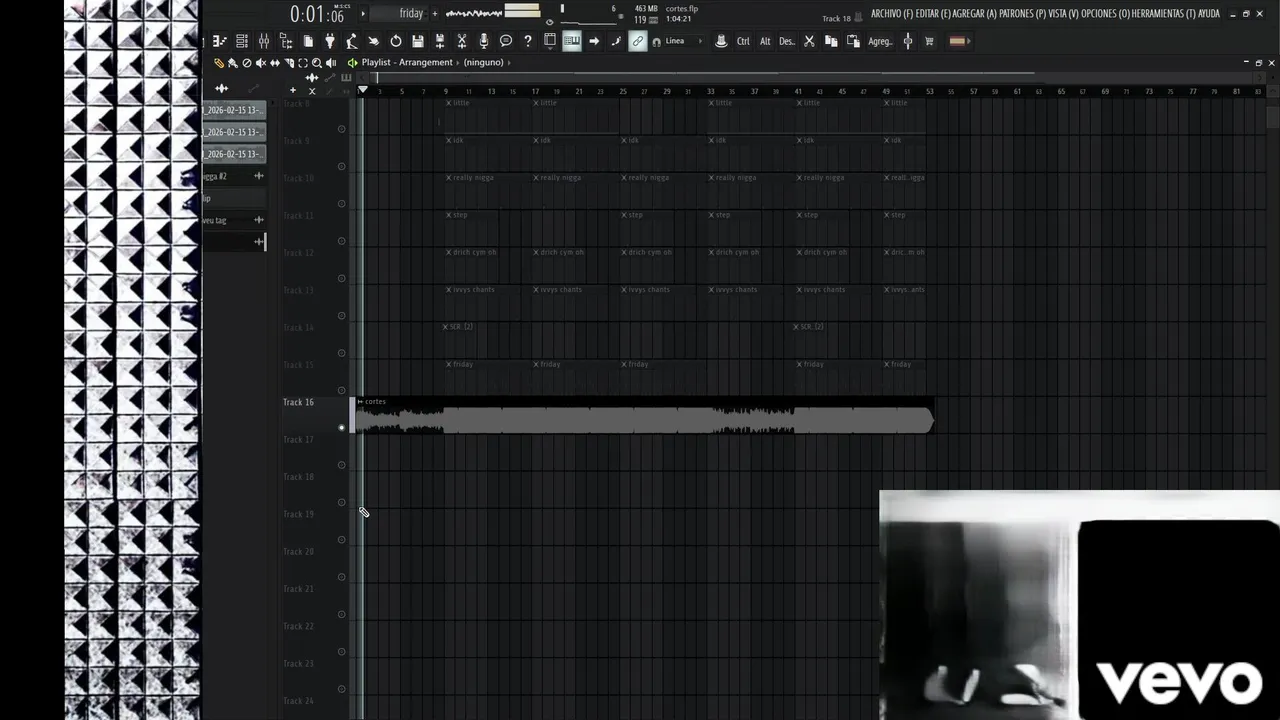Open the PATRONES (P) menu
This screenshot has height=720, width=1280.
[1023, 14]
